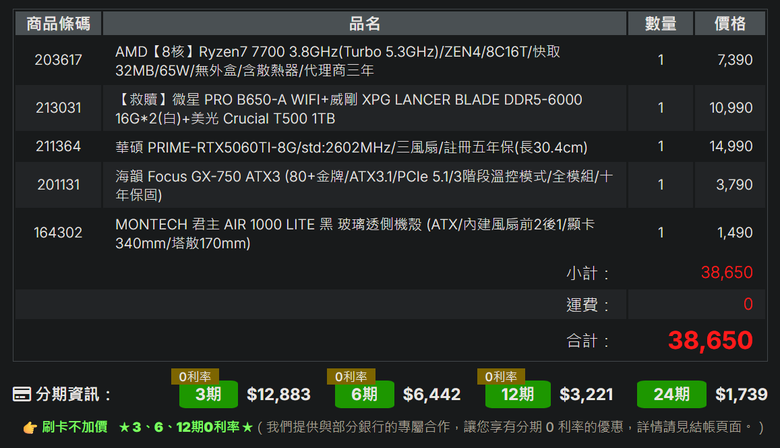780x448 pixels.
Task: Click the 價格 column header
Action: 730,23
